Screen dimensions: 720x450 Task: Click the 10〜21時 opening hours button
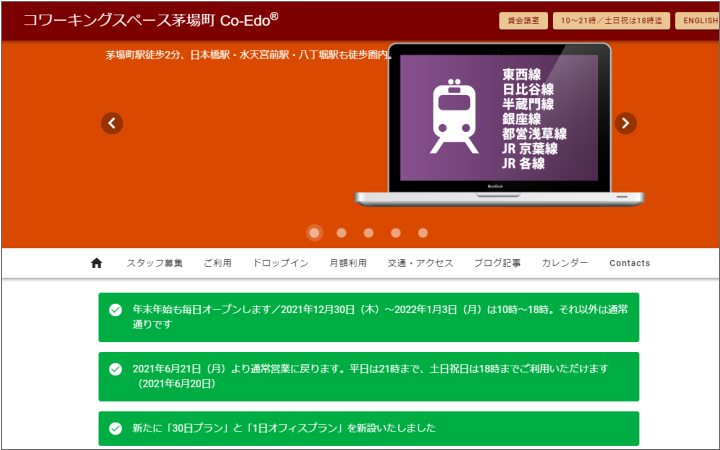click(x=611, y=21)
